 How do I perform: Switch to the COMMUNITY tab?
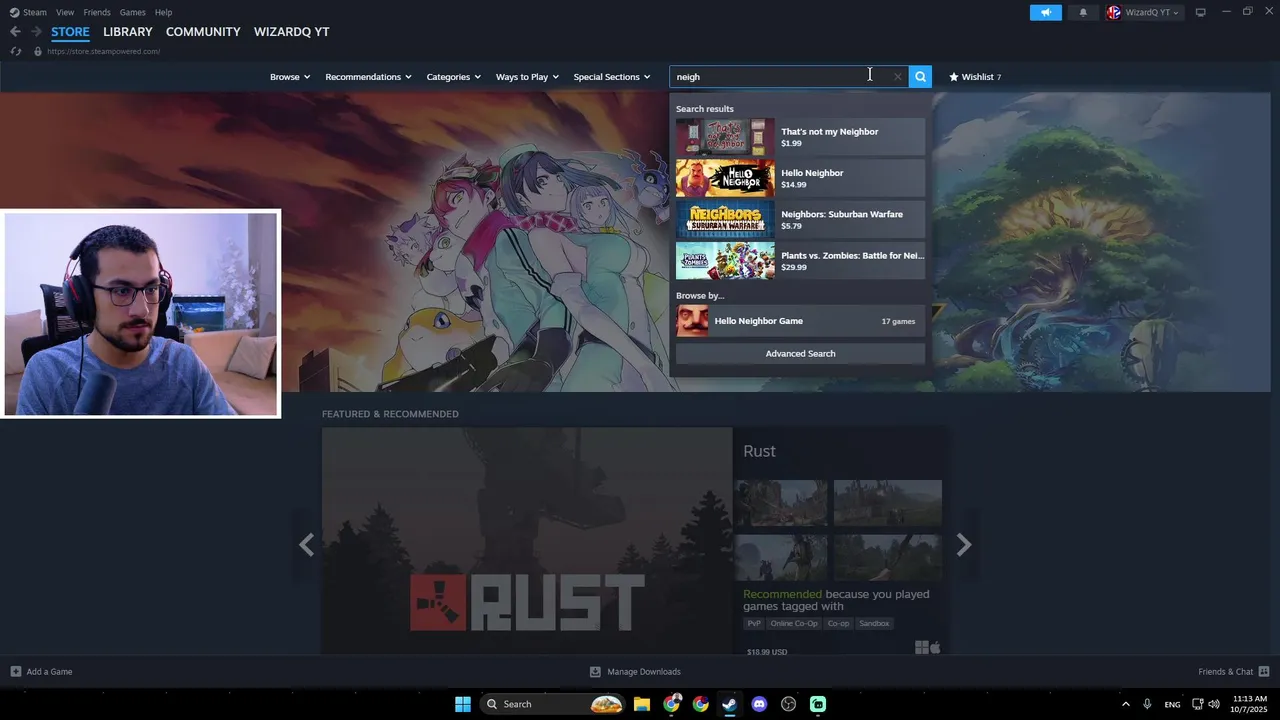(203, 32)
